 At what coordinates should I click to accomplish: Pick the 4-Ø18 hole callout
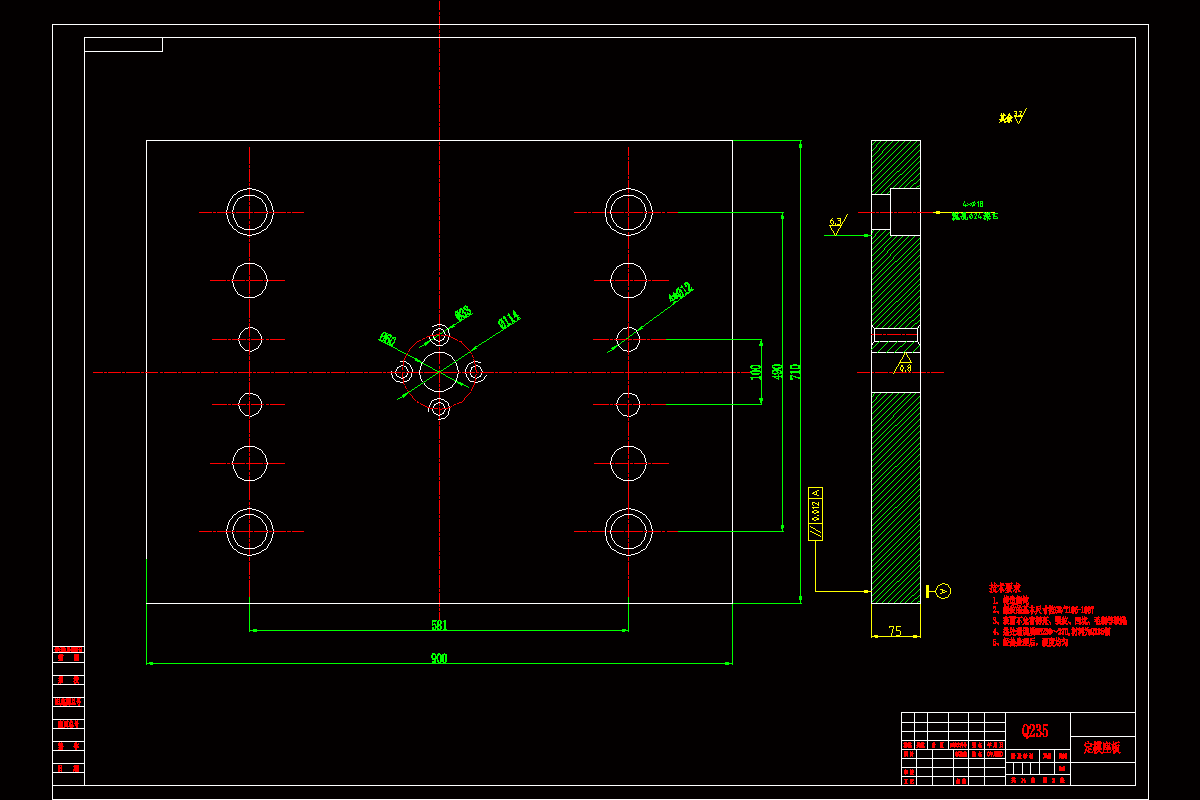click(973, 203)
